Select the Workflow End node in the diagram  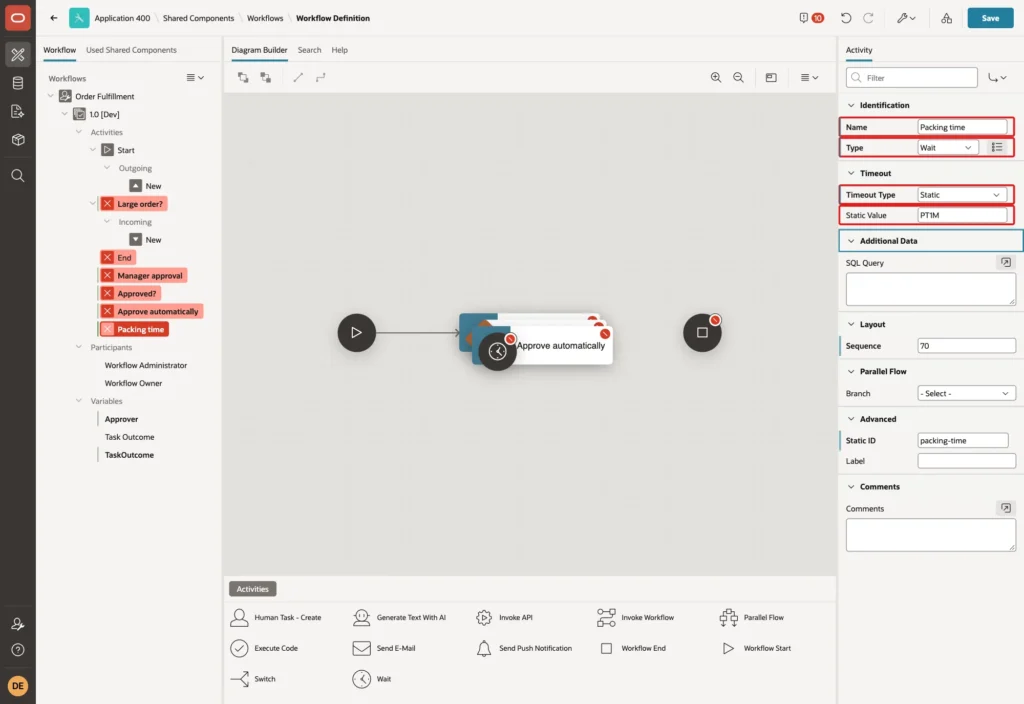tap(702, 332)
